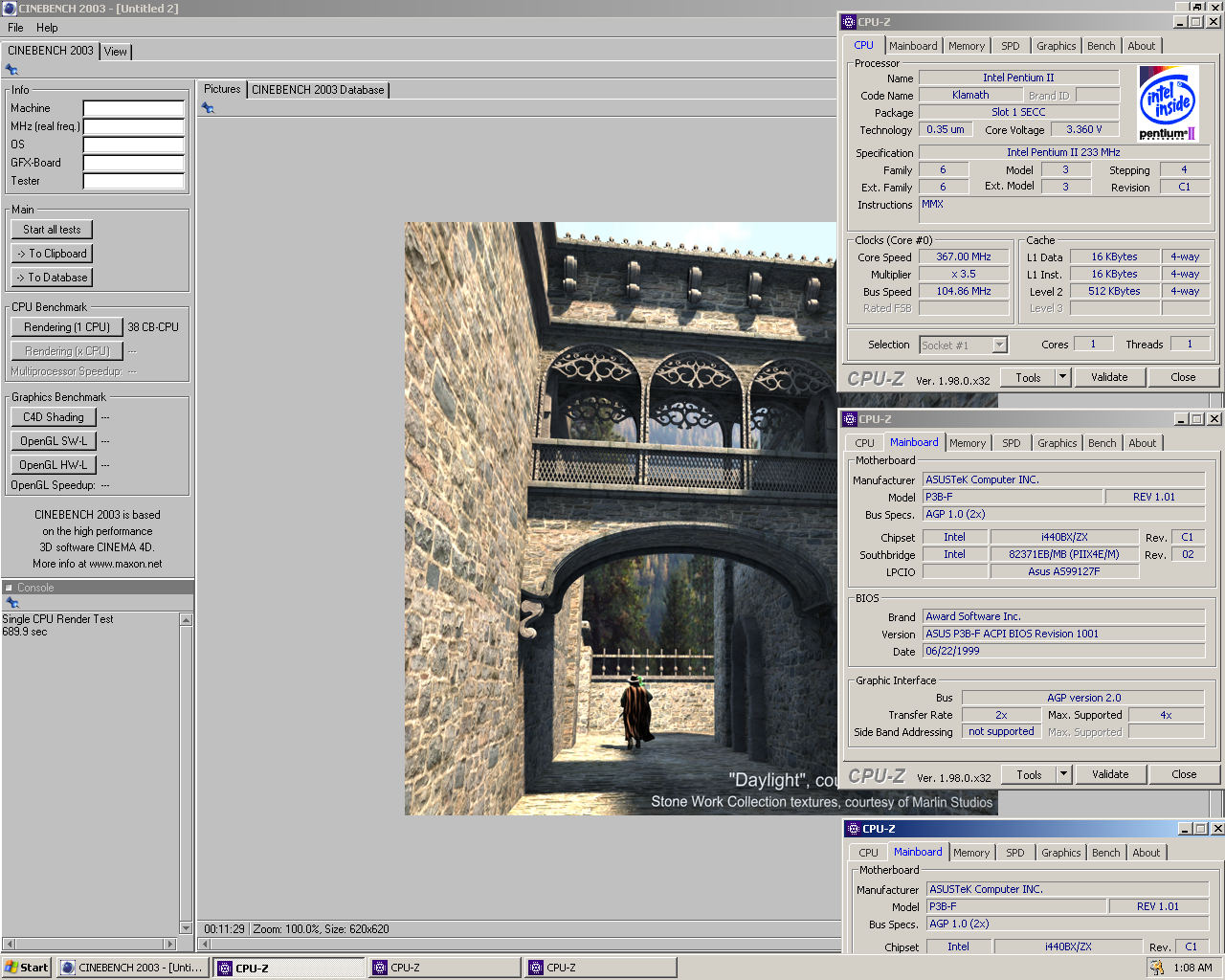
Task: Open Graphics tab in top CPU-Z window
Action: (x=1057, y=46)
